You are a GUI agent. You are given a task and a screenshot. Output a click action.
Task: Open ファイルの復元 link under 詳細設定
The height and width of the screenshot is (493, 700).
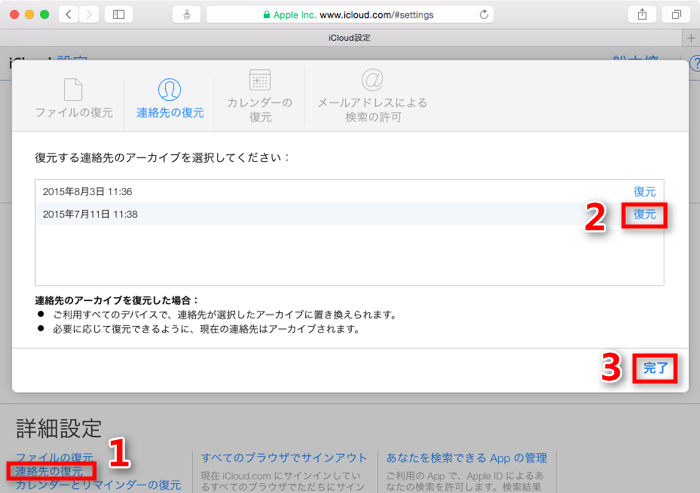(x=54, y=457)
